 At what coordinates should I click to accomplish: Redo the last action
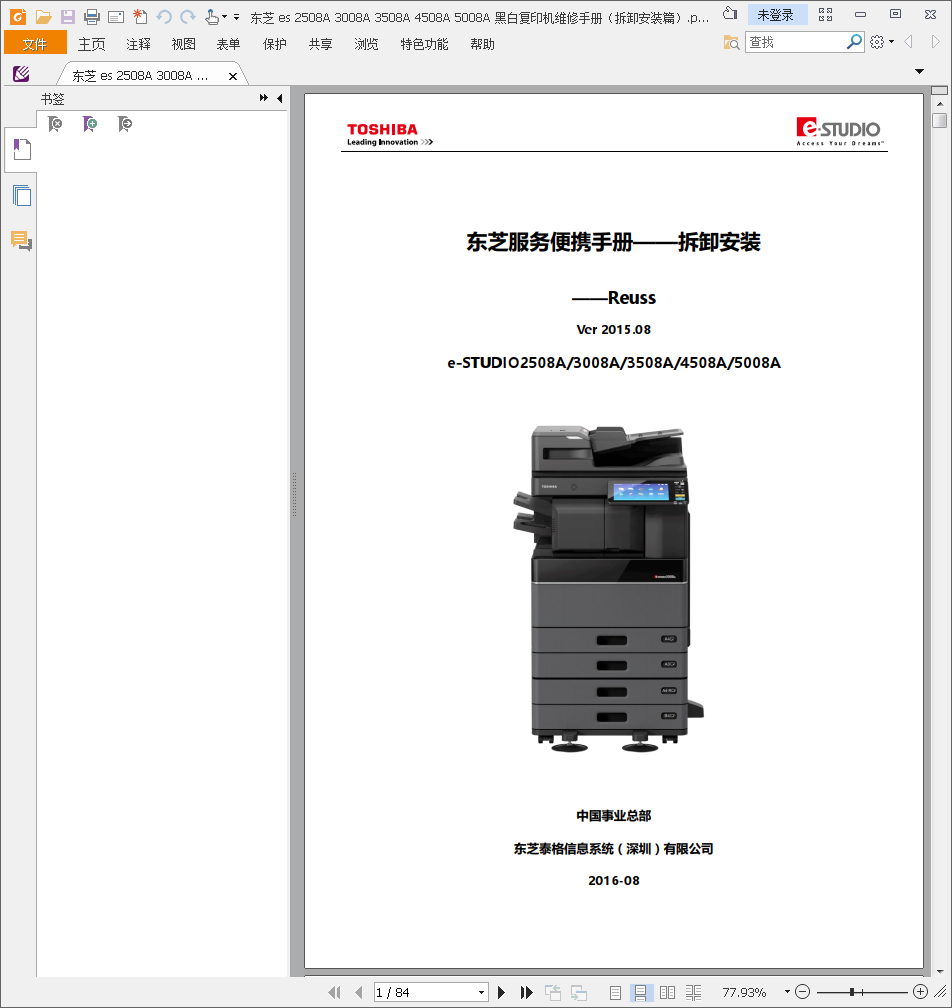188,17
